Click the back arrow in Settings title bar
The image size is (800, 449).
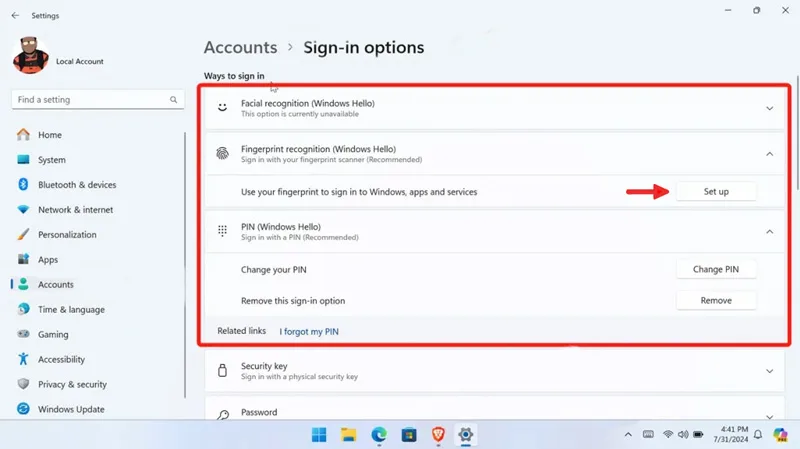pos(15,15)
